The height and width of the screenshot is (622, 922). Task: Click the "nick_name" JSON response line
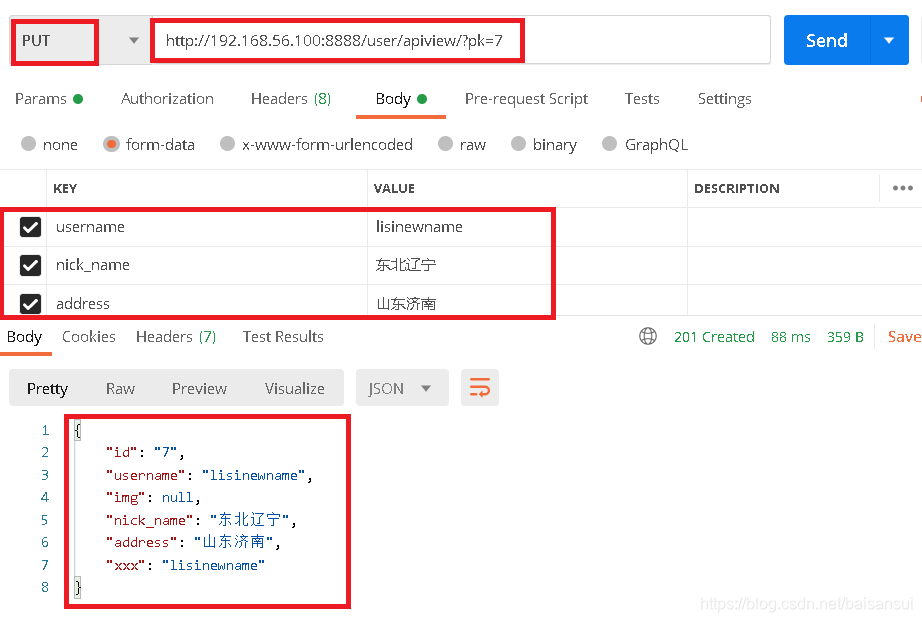pyautogui.click(x=201, y=520)
